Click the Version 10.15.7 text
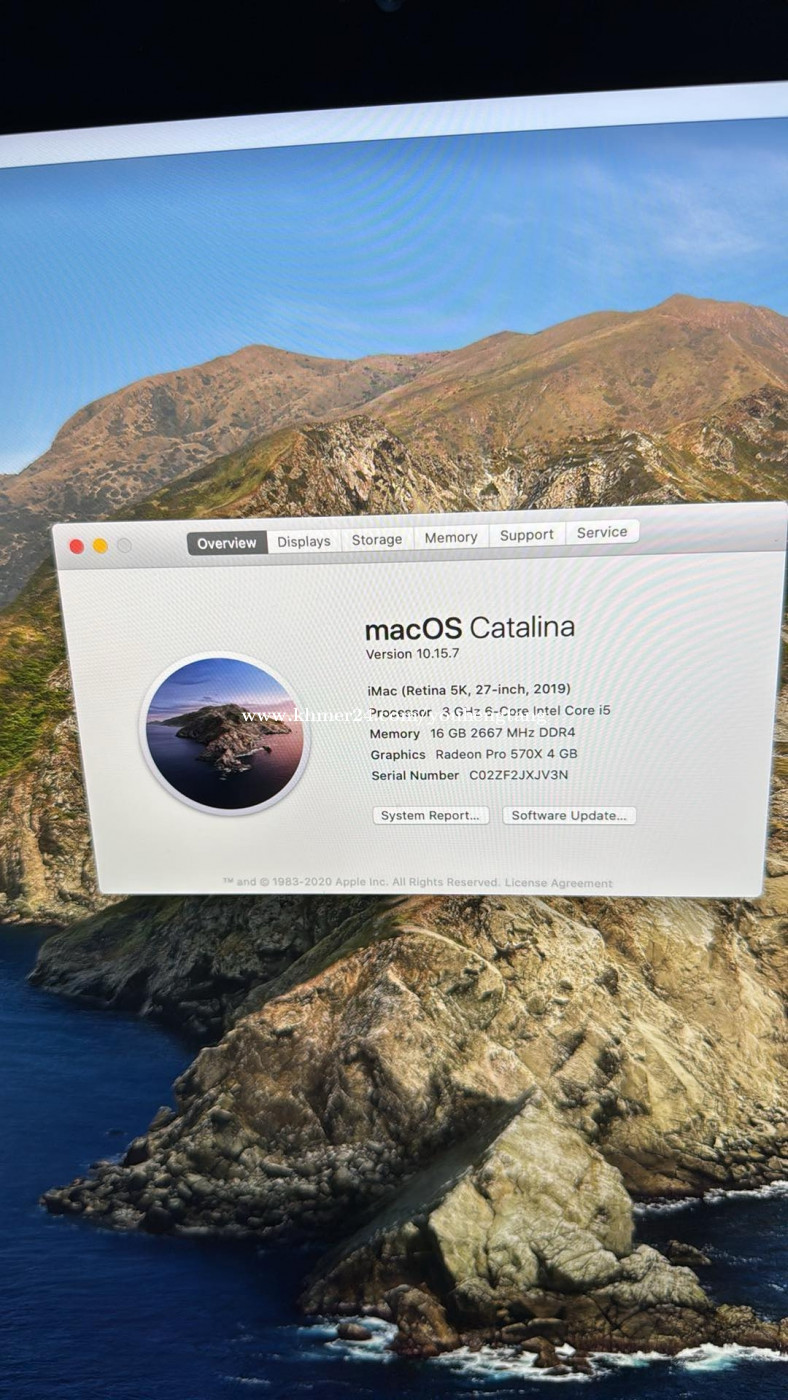 pyautogui.click(x=412, y=654)
